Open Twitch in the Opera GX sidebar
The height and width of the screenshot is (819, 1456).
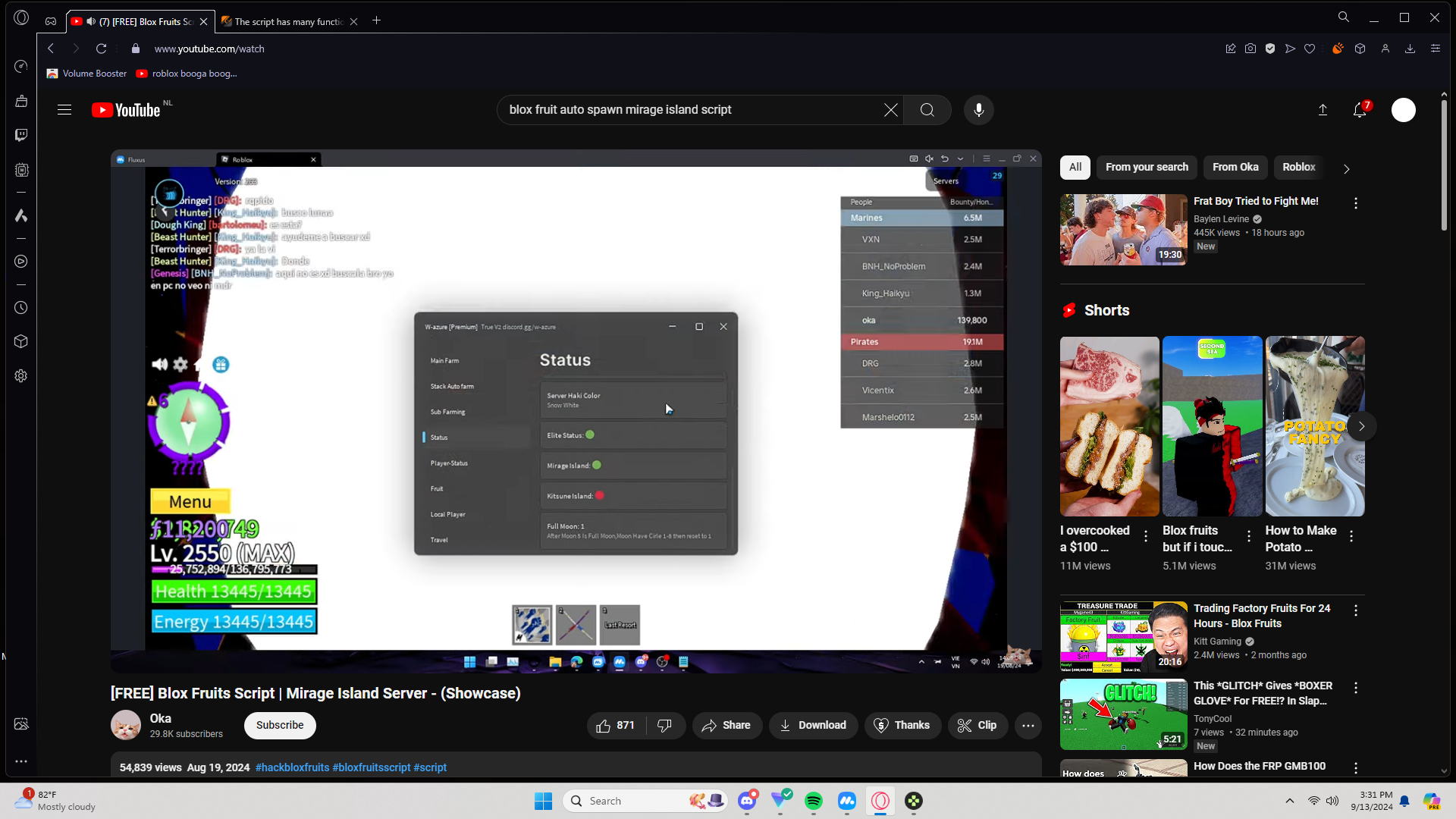pyautogui.click(x=21, y=135)
